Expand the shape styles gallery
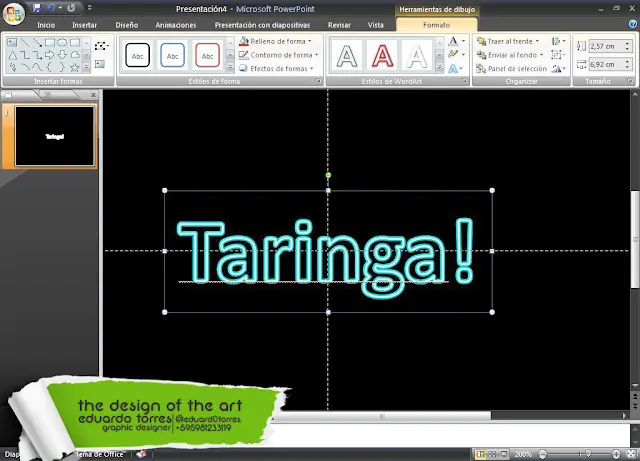640x461 pixels. [x=230, y=68]
